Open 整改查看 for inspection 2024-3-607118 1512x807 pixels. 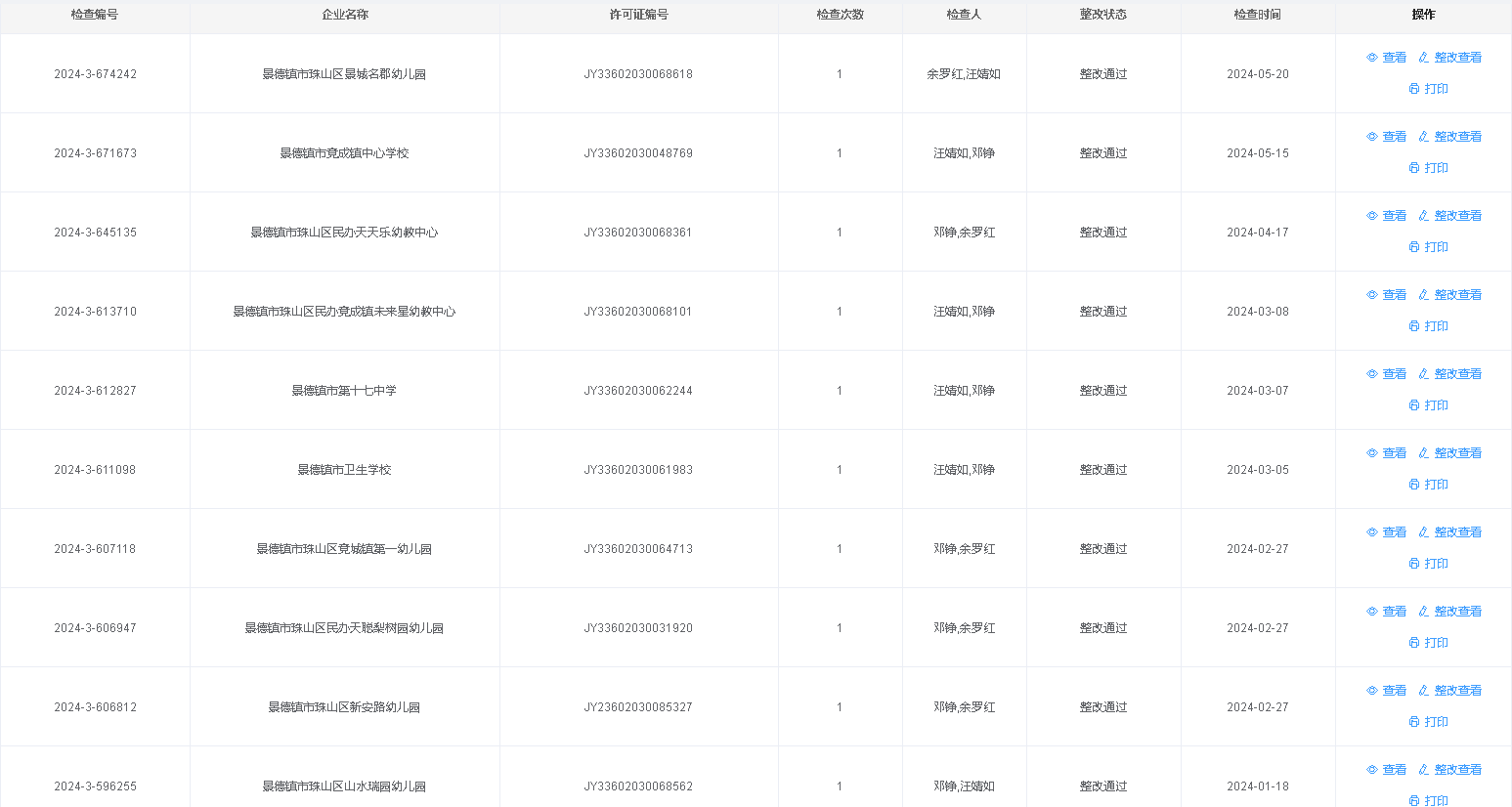(1457, 532)
